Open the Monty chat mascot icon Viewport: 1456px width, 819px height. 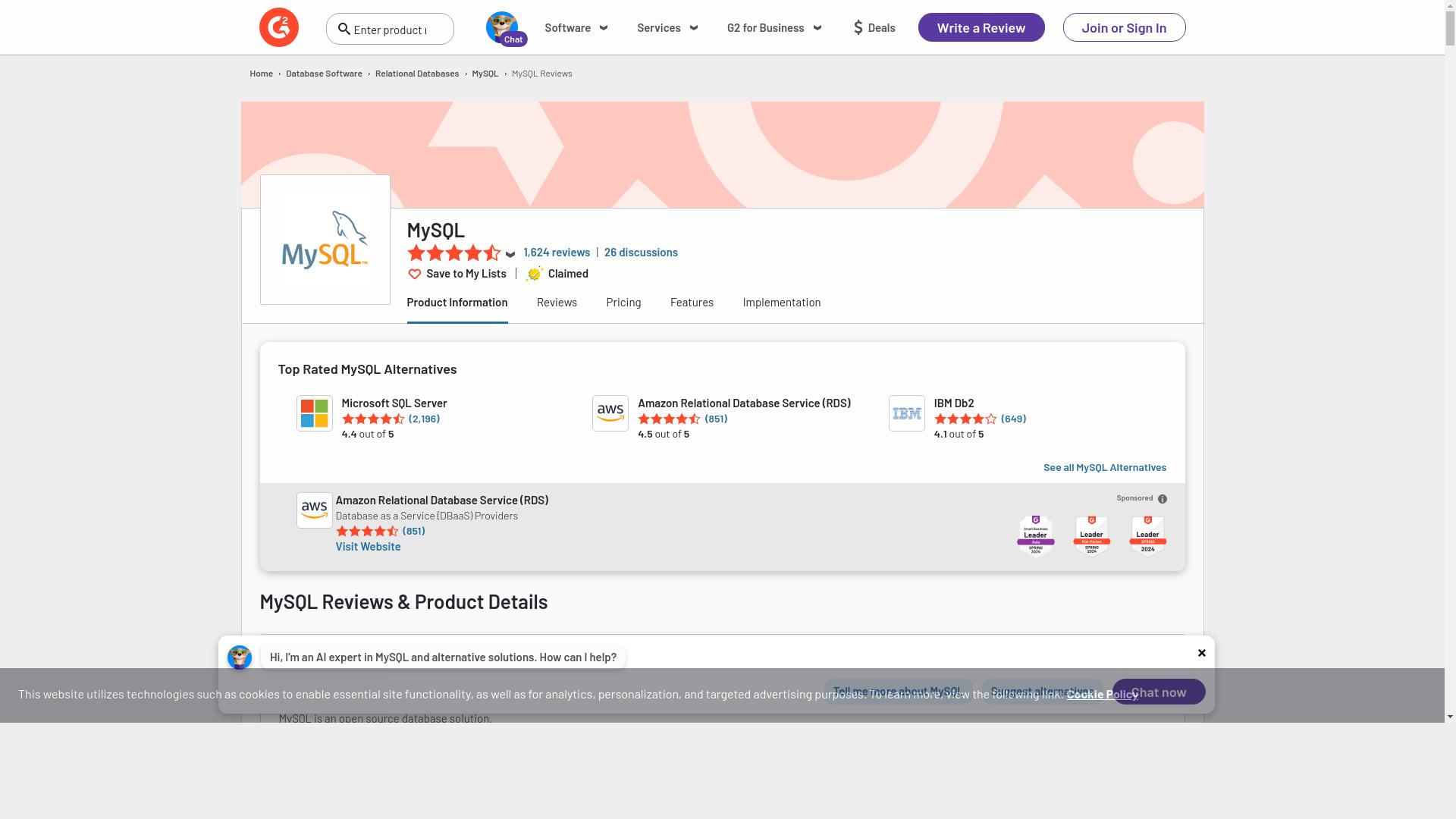[x=502, y=27]
